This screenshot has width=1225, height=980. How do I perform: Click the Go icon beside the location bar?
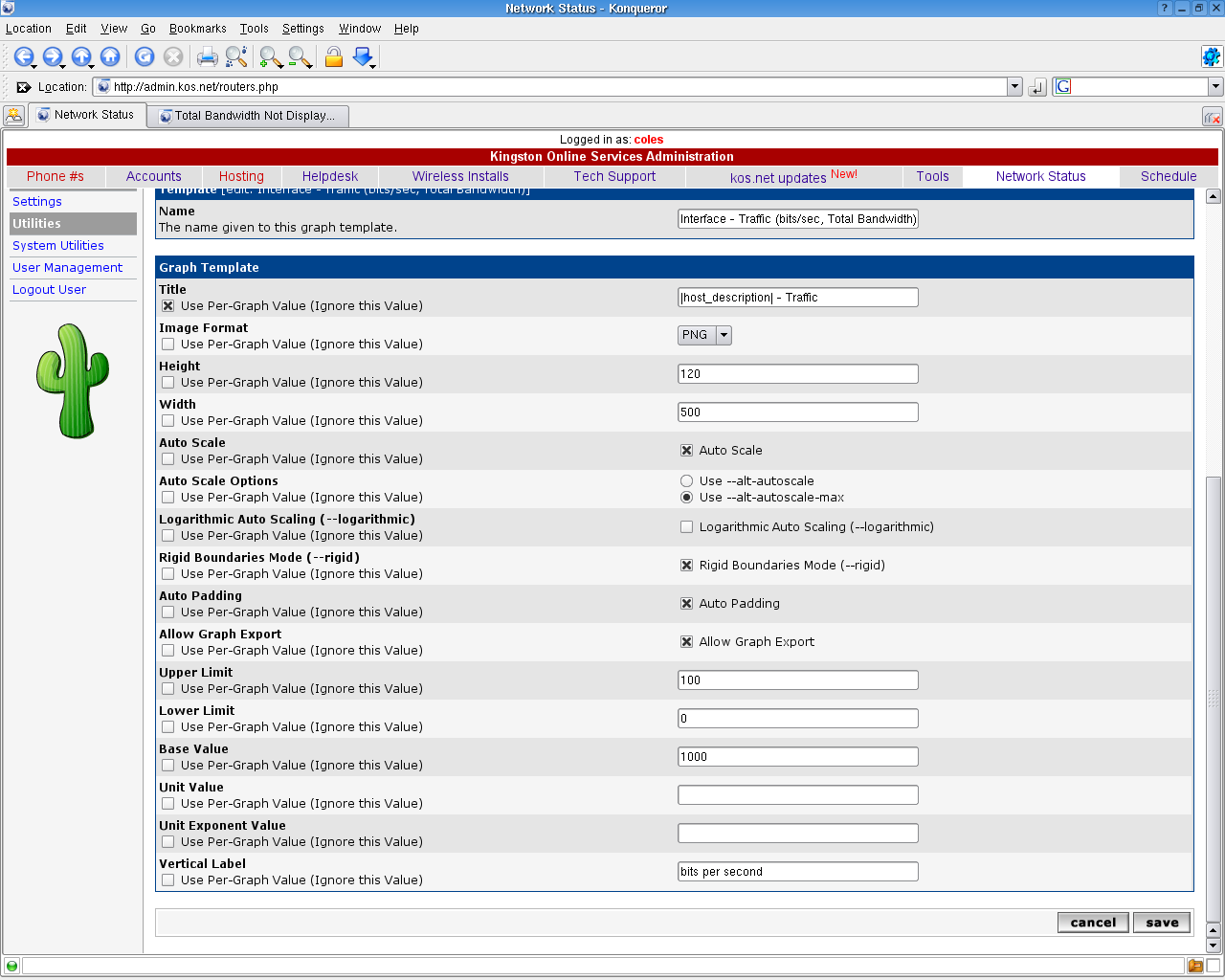click(x=1037, y=87)
